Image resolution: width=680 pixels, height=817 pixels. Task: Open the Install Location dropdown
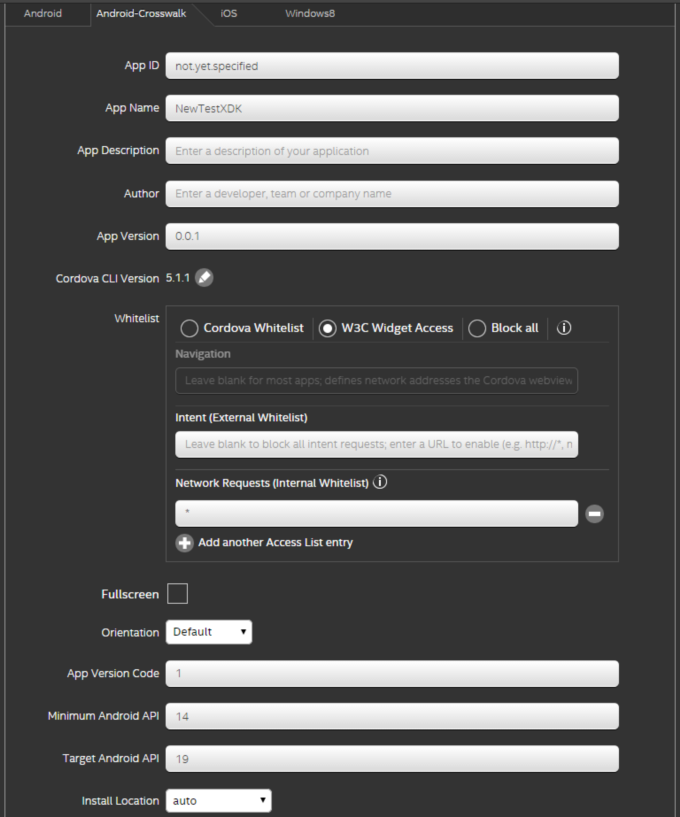click(x=219, y=801)
